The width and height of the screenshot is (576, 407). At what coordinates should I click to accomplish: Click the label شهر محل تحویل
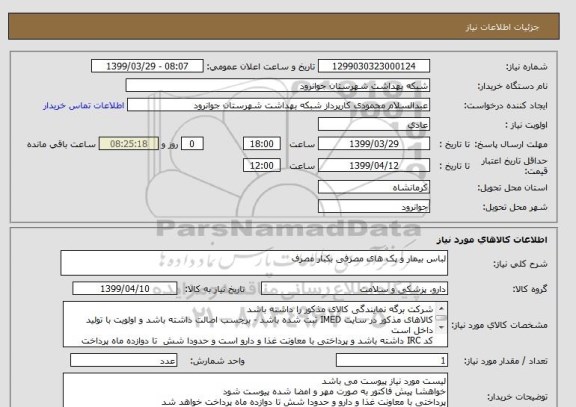(x=515, y=207)
